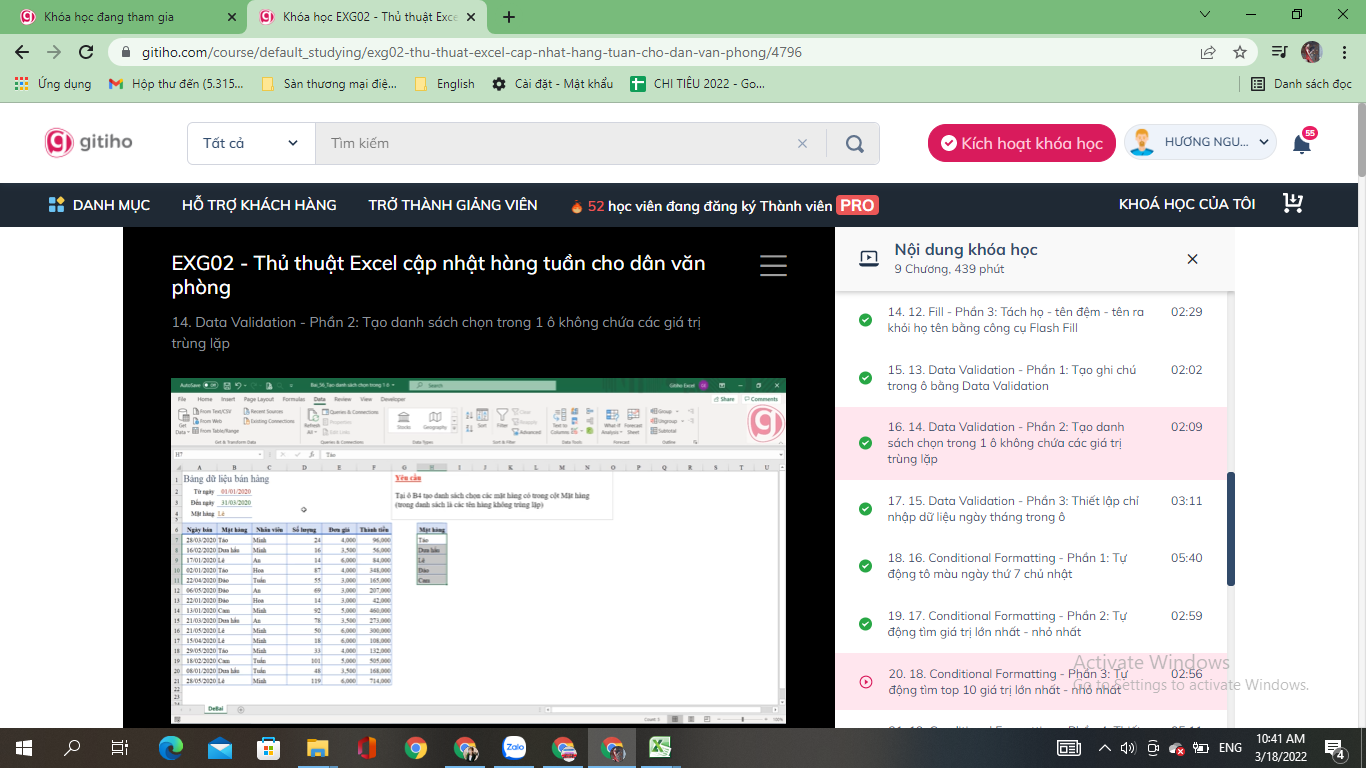The image size is (1366, 768).
Task: Go back in browser
Action: 22,52
